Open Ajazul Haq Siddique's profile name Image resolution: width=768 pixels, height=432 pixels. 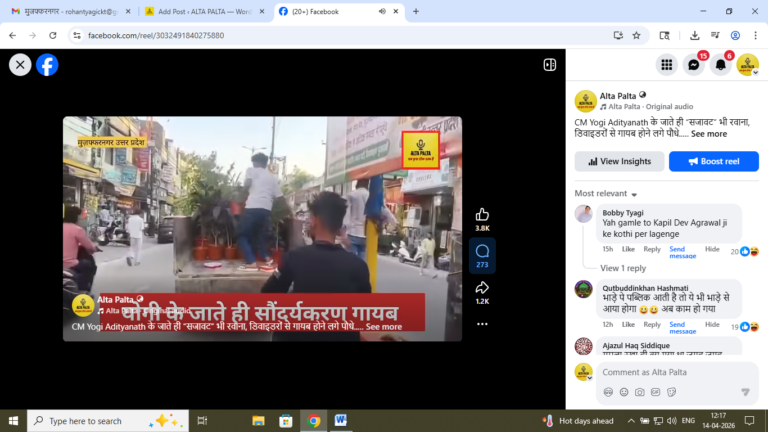pos(636,345)
